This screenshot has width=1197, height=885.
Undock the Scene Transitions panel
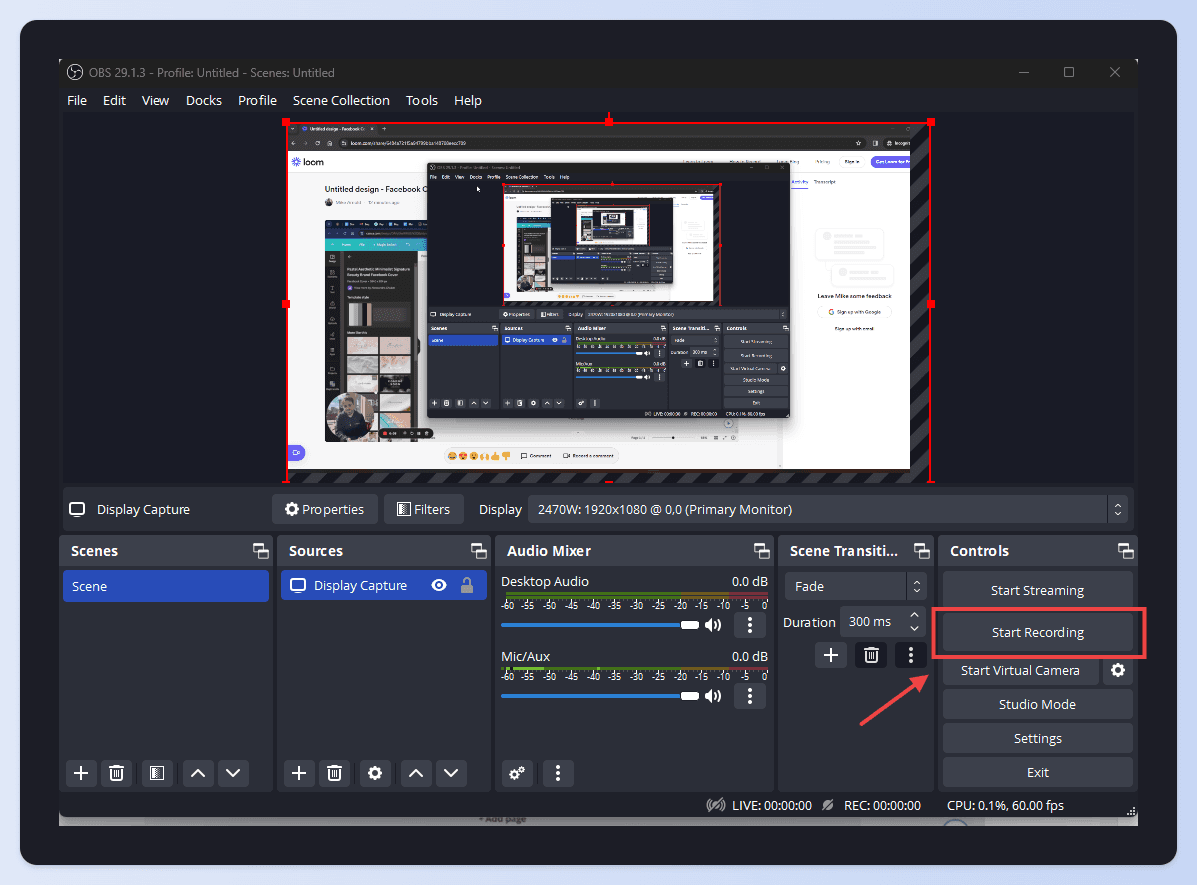(x=921, y=551)
